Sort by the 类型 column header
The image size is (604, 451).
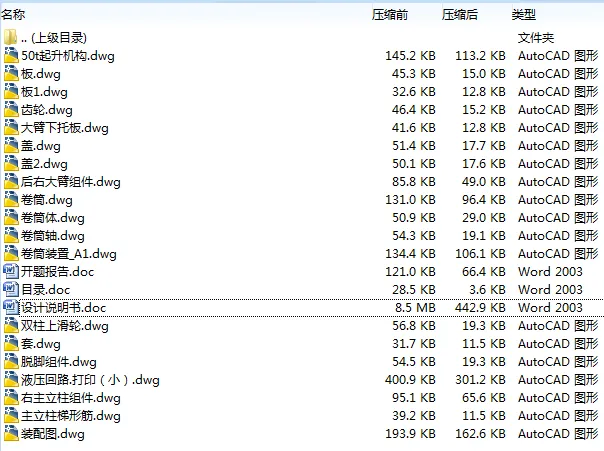click(x=523, y=15)
